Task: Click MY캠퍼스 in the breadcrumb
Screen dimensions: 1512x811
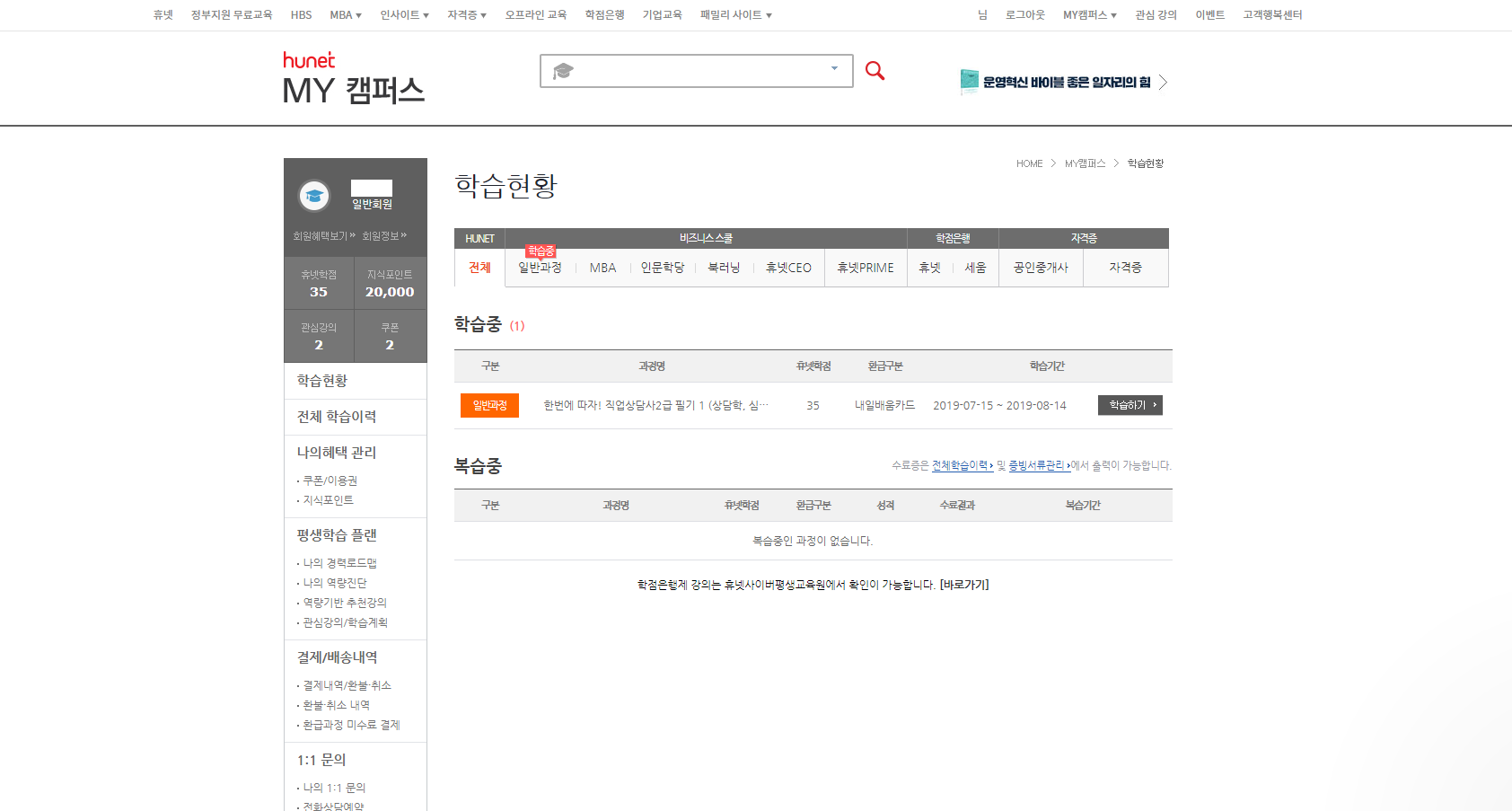Action: coord(1085,163)
